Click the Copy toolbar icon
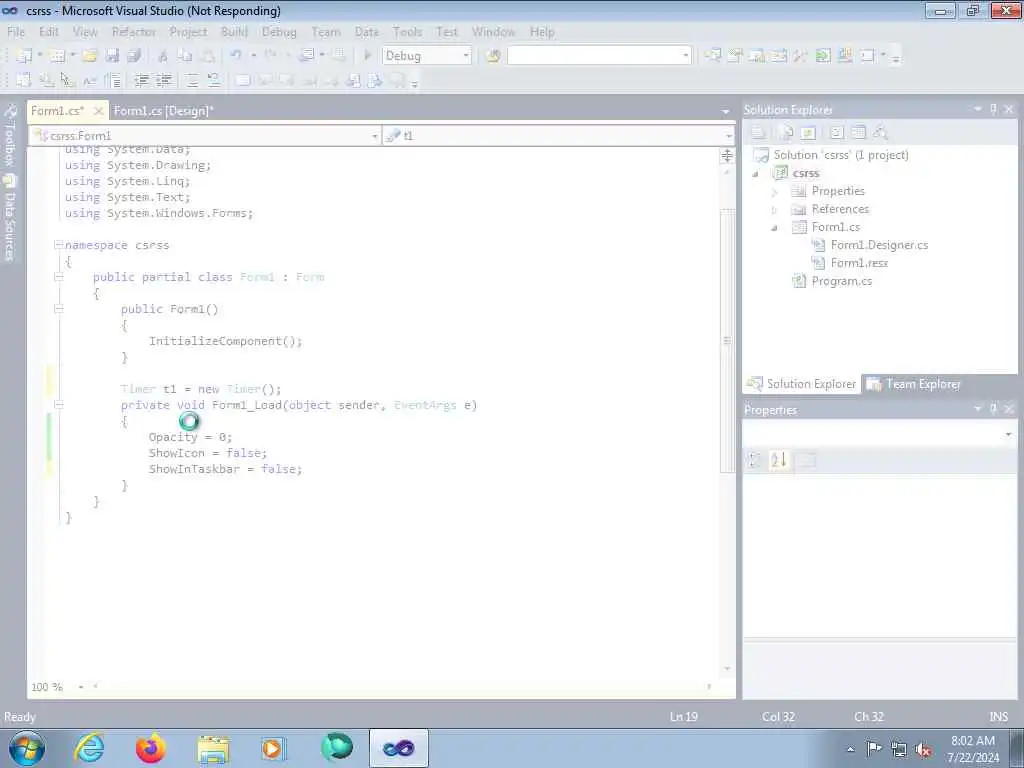The height and width of the screenshot is (768, 1024). (x=185, y=56)
